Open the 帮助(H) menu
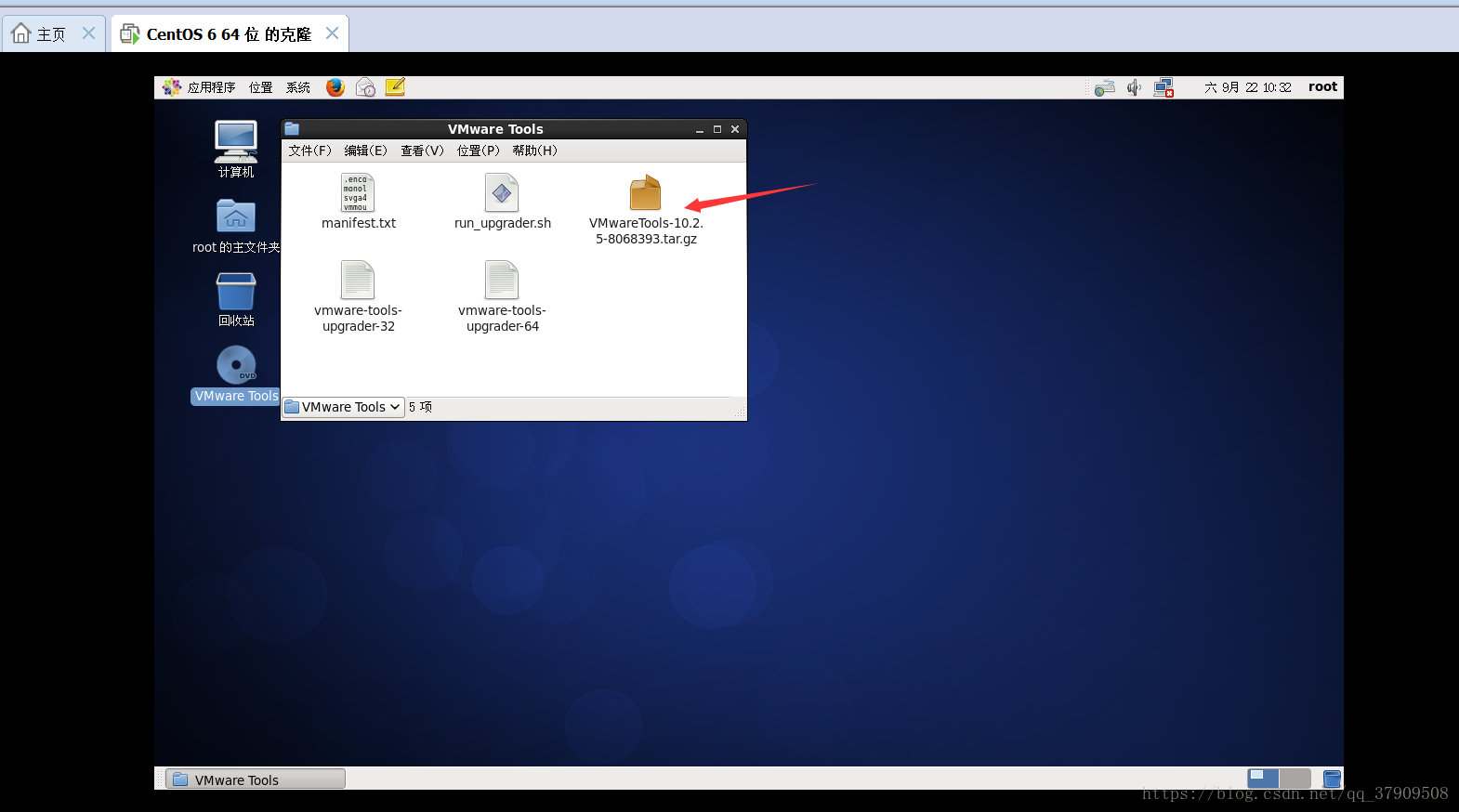The width and height of the screenshot is (1459, 812). click(x=534, y=151)
